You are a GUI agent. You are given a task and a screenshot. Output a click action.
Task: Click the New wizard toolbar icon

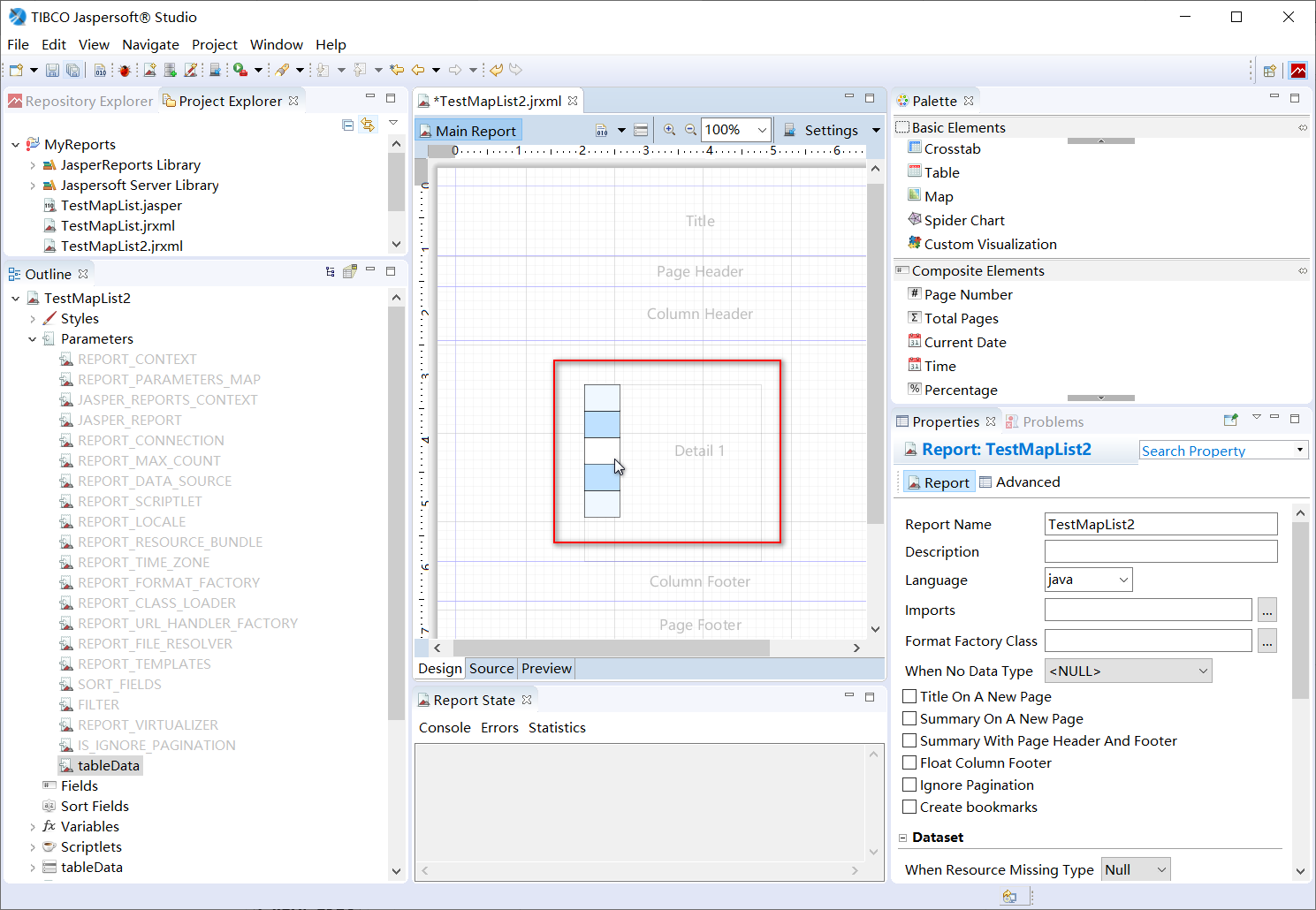(x=16, y=70)
